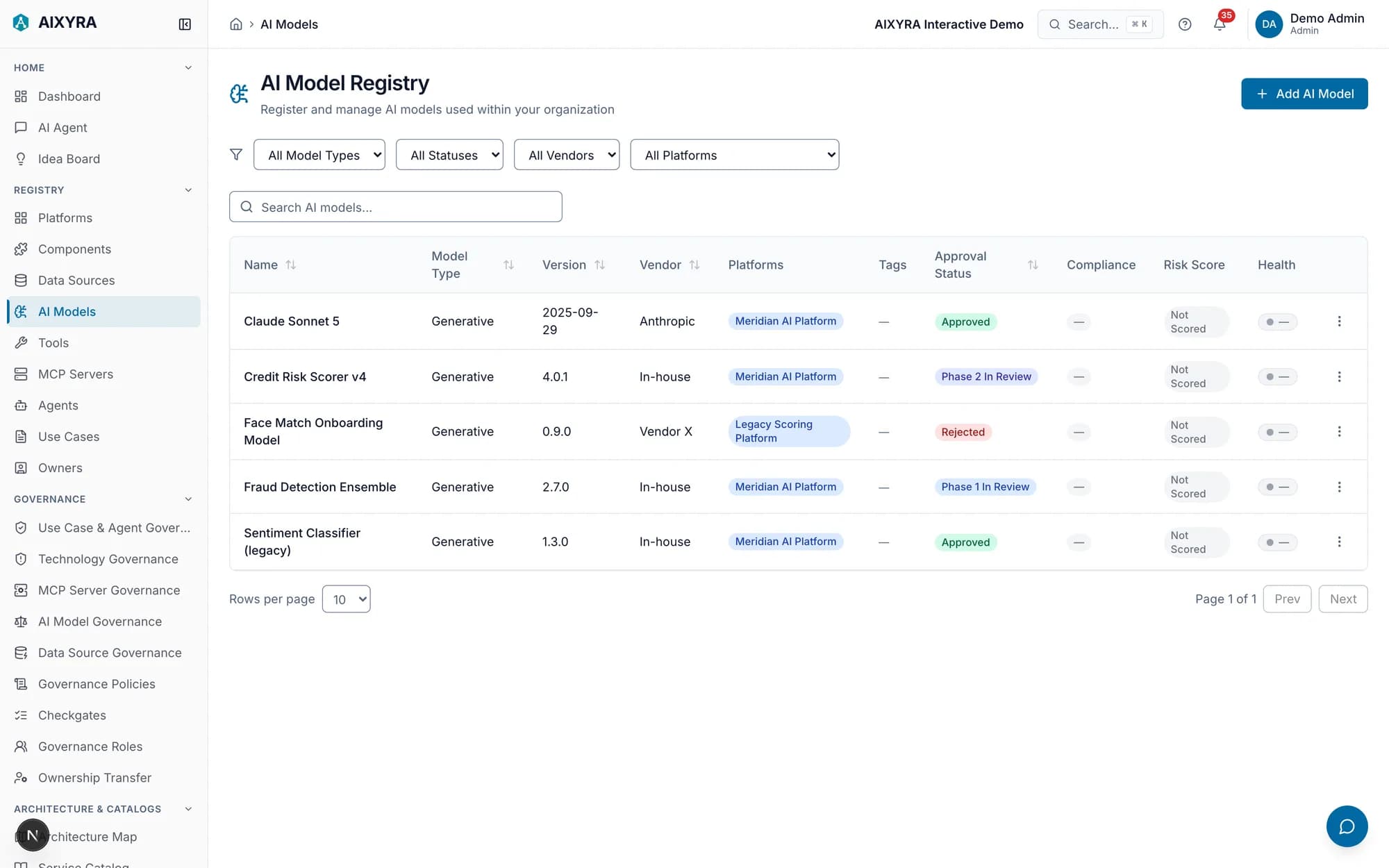Viewport: 1389px width, 868px height.
Task: Open Agents in sidebar
Action: [x=103, y=406]
